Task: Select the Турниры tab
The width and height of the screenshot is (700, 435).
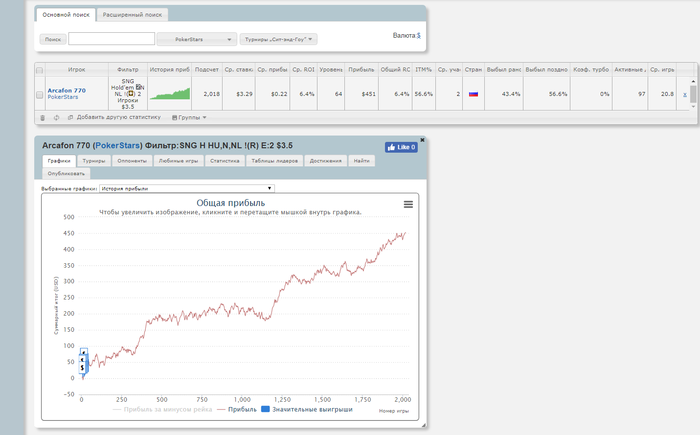Action: tap(94, 161)
